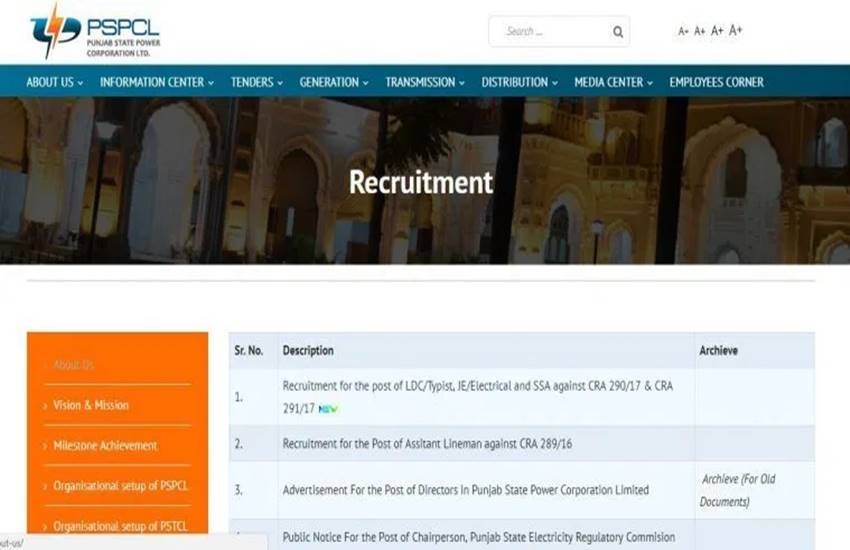Open Archieve (For Old Documents) link
This screenshot has height=550, width=850.
(x=738, y=490)
